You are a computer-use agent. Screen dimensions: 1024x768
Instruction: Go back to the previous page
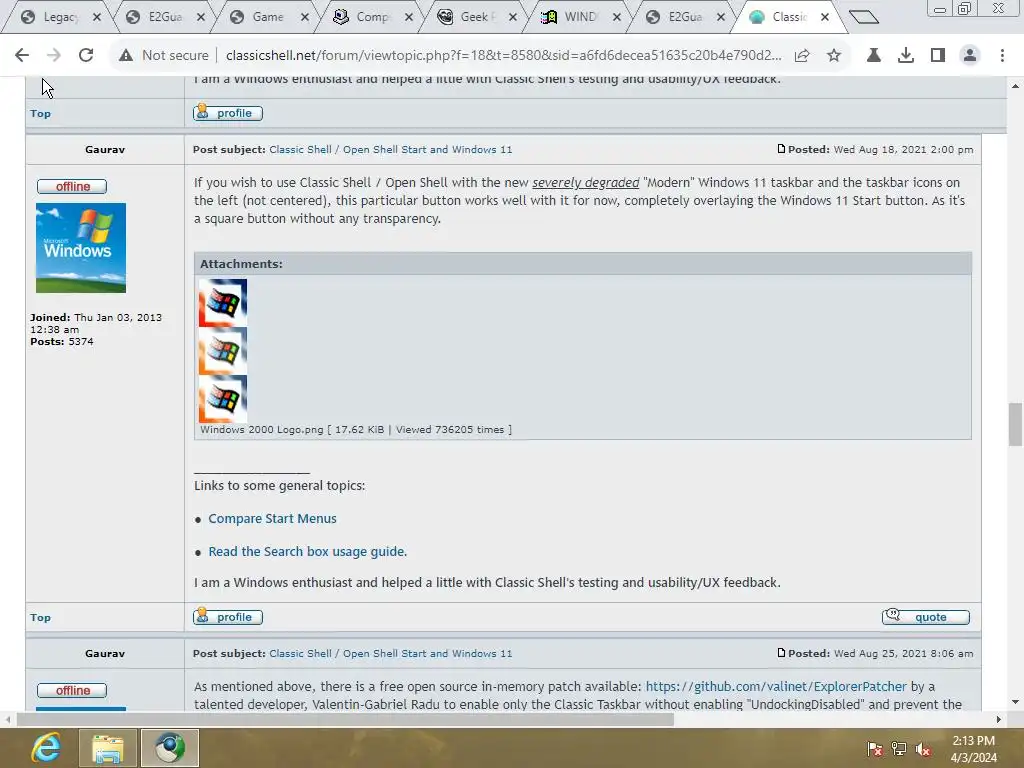point(22,56)
